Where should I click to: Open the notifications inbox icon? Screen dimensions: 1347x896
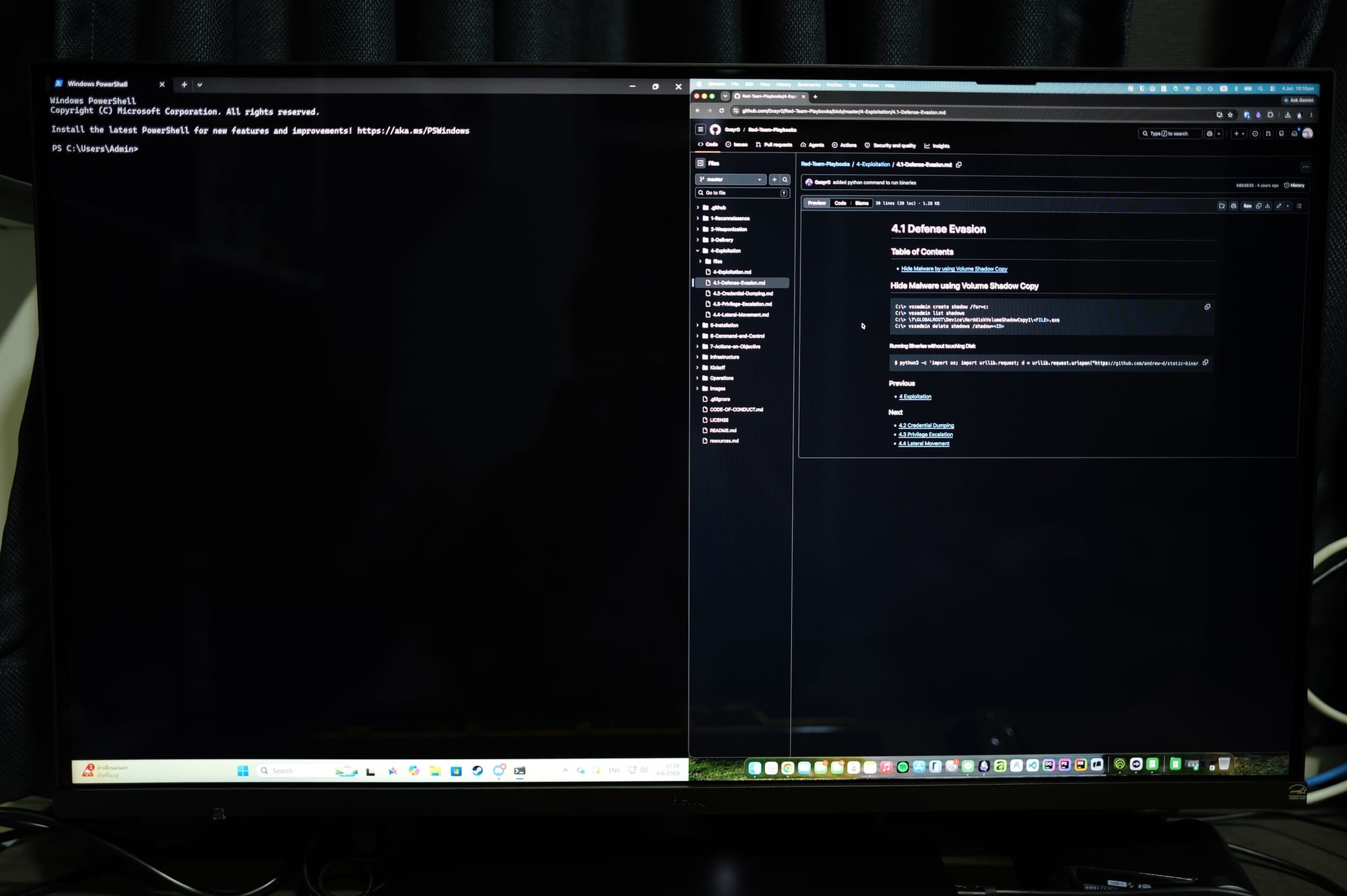[1294, 133]
